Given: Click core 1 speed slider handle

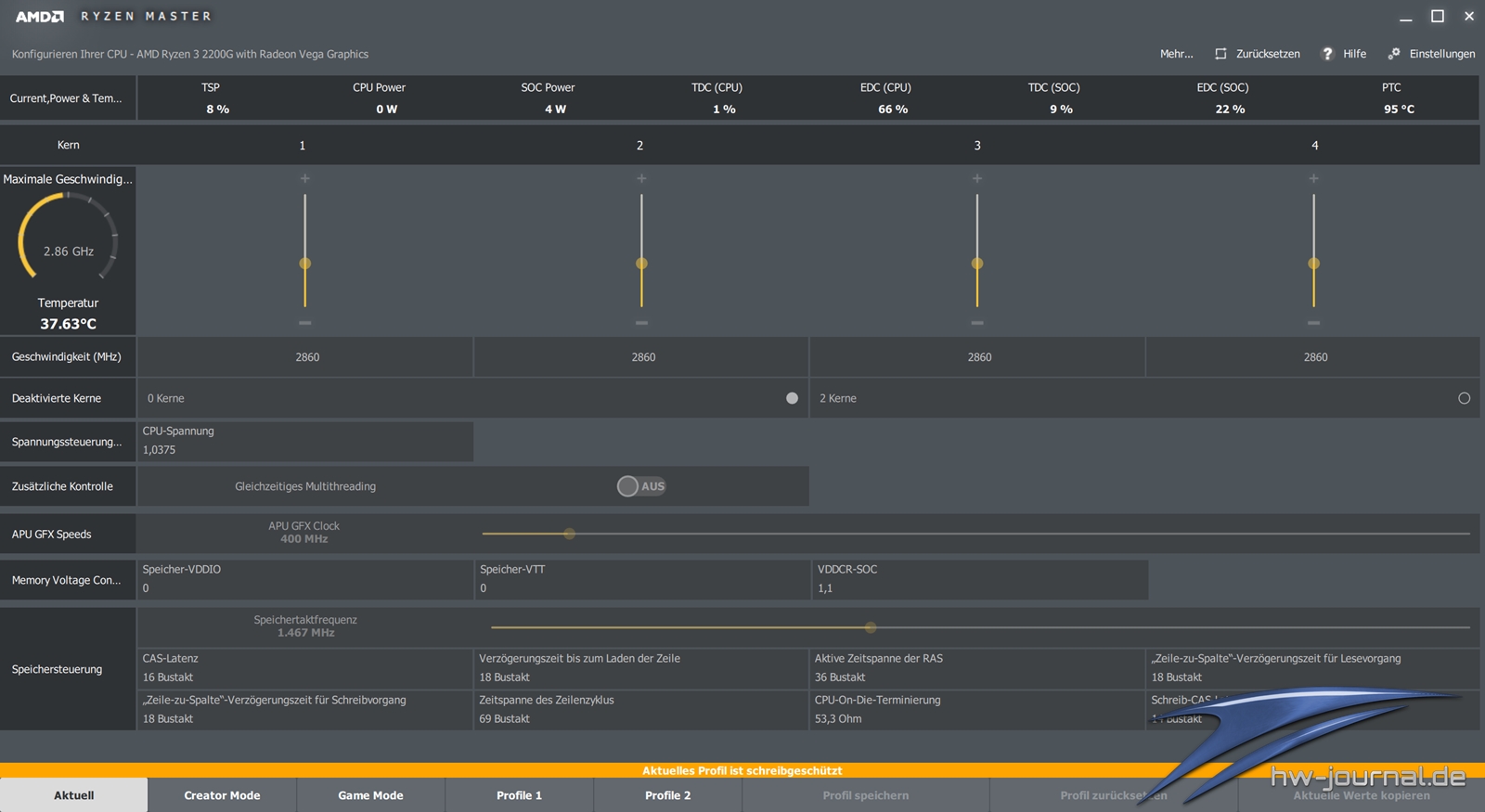Looking at the screenshot, I should (x=304, y=264).
